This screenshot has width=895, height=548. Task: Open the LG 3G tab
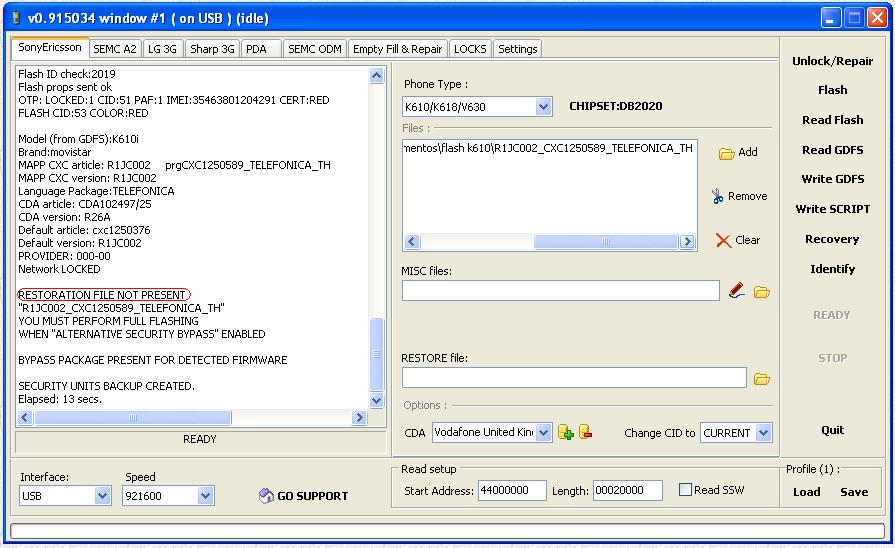point(163,49)
